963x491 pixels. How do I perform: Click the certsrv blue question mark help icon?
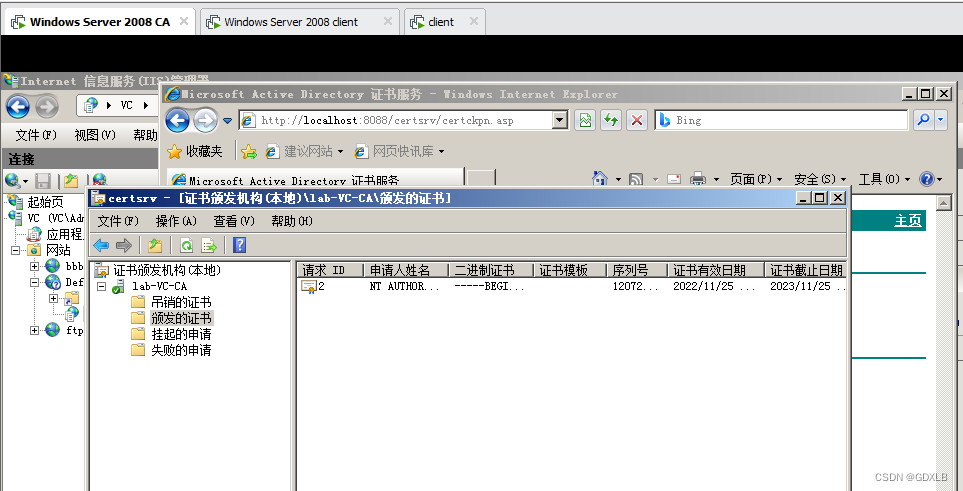pyautogui.click(x=240, y=246)
